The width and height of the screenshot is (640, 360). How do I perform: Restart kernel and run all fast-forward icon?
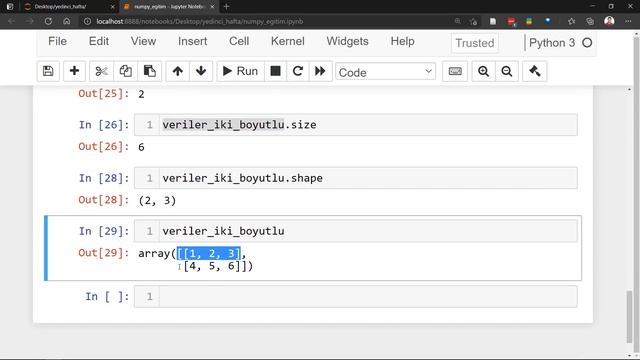click(x=320, y=71)
